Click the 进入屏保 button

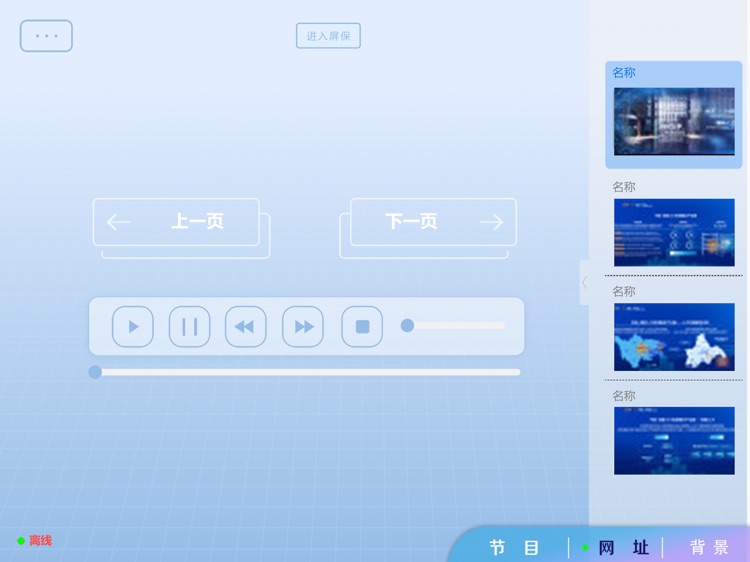[x=328, y=36]
